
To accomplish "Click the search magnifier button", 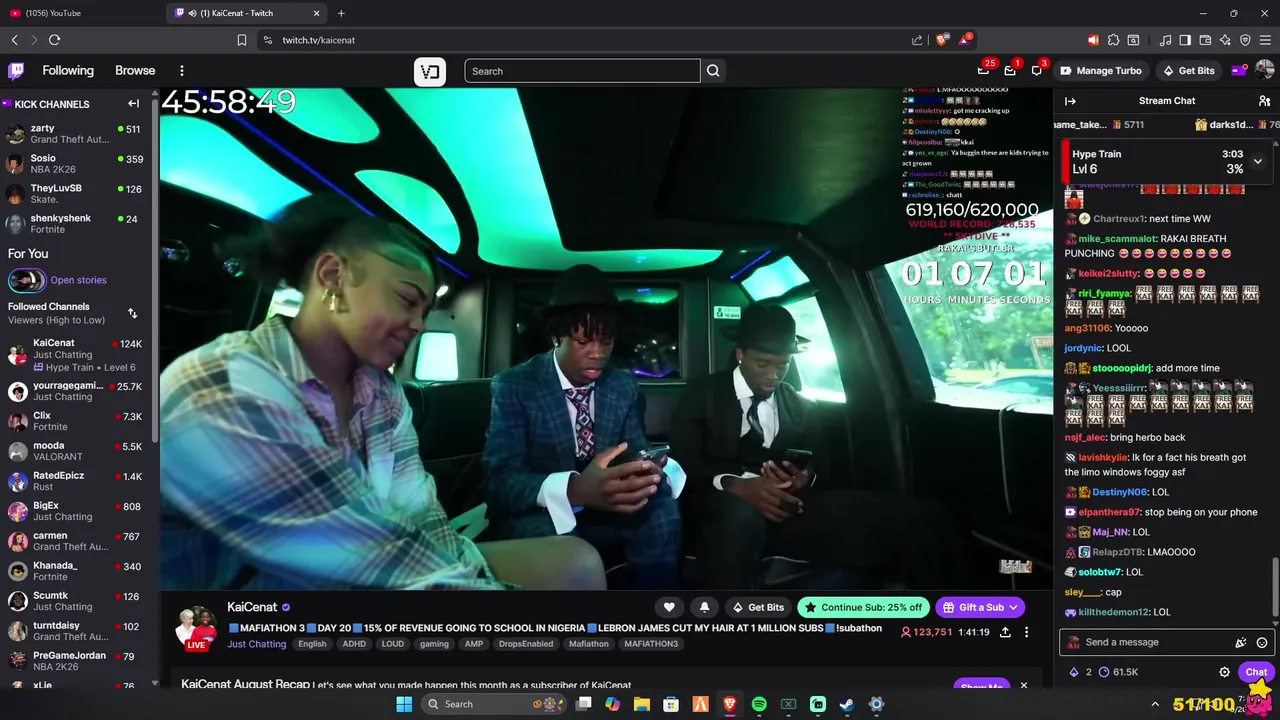I will tap(713, 71).
